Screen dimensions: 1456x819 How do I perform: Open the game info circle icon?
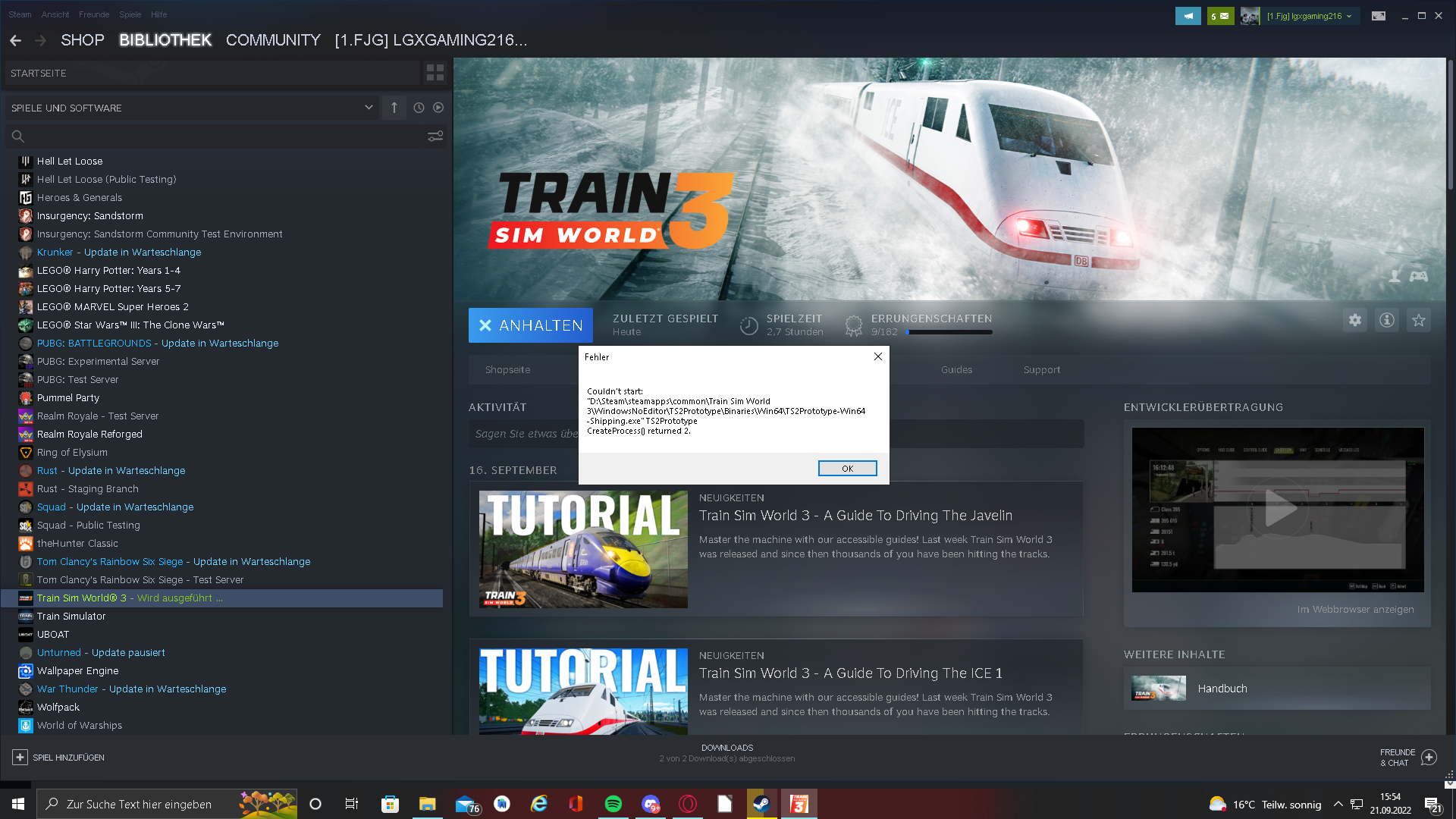pos(1386,321)
